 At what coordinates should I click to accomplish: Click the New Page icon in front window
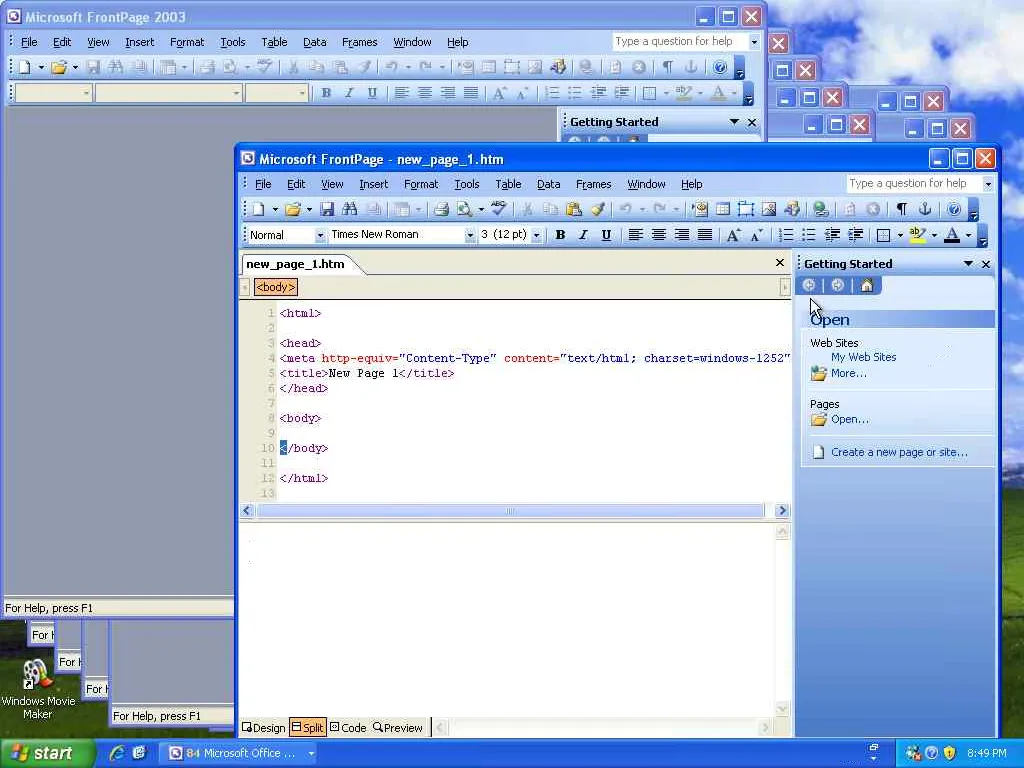point(259,209)
